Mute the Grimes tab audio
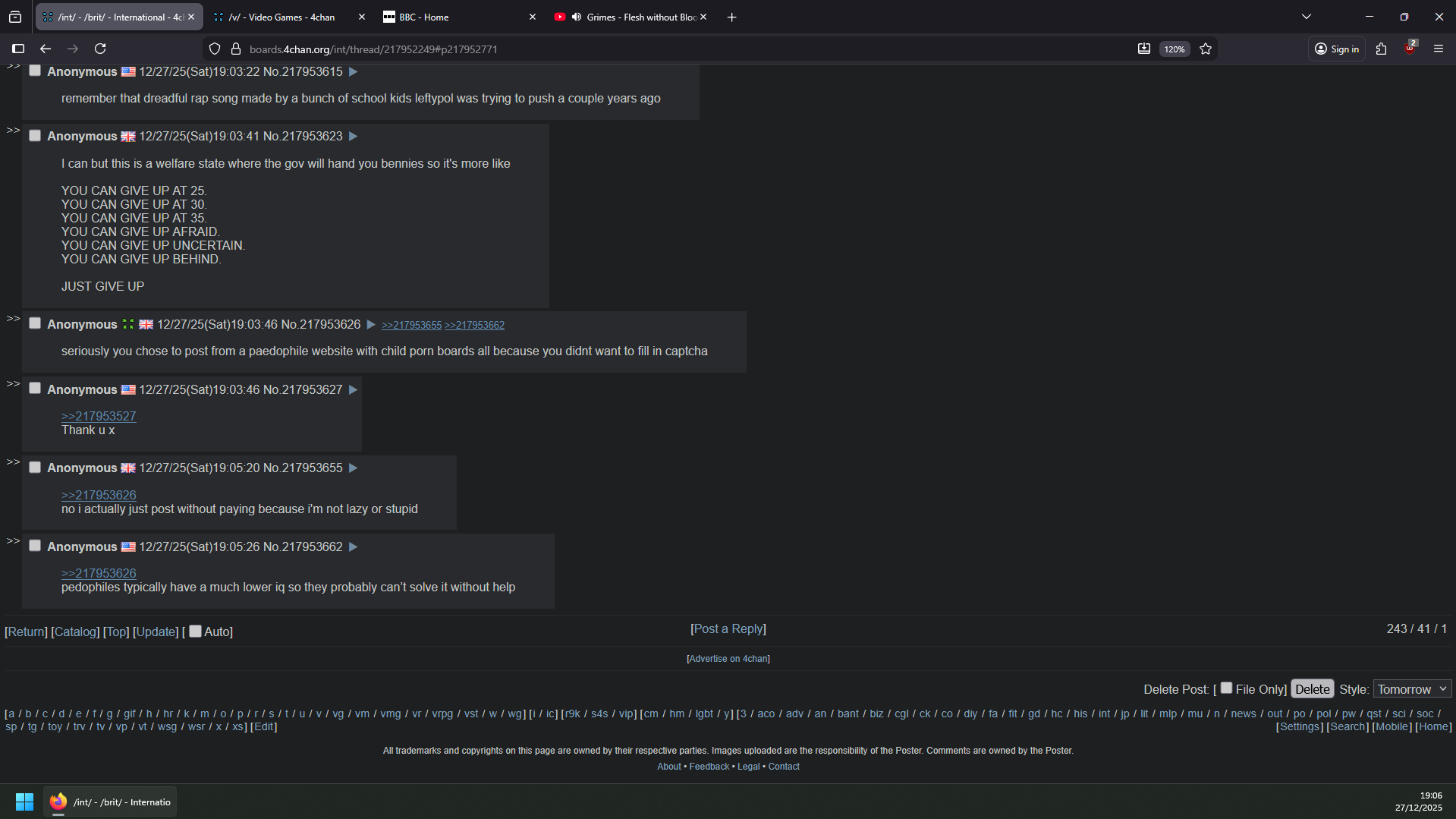The width and height of the screenshot is (1456, 819). pos(577,17)
